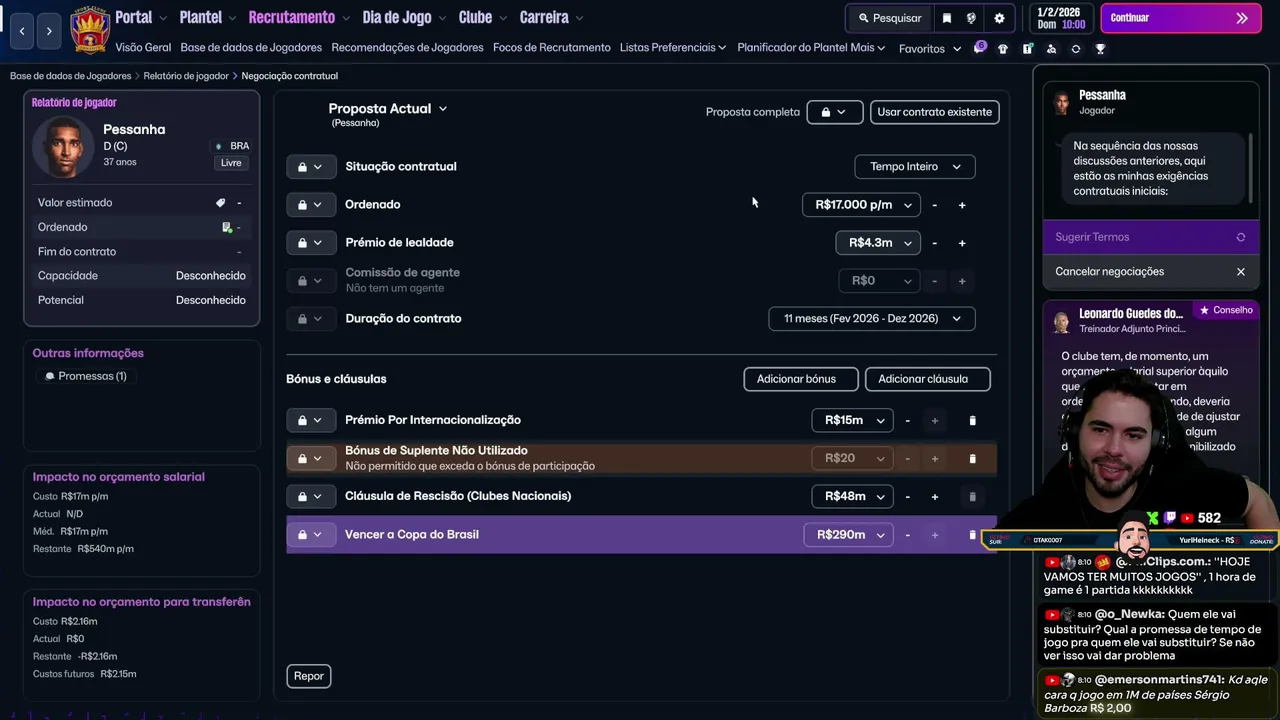Image resolution: width=1280 pixels, height=720 pixels.
Task: Open messages icon with 6 badge
Action: click(979, 48)
